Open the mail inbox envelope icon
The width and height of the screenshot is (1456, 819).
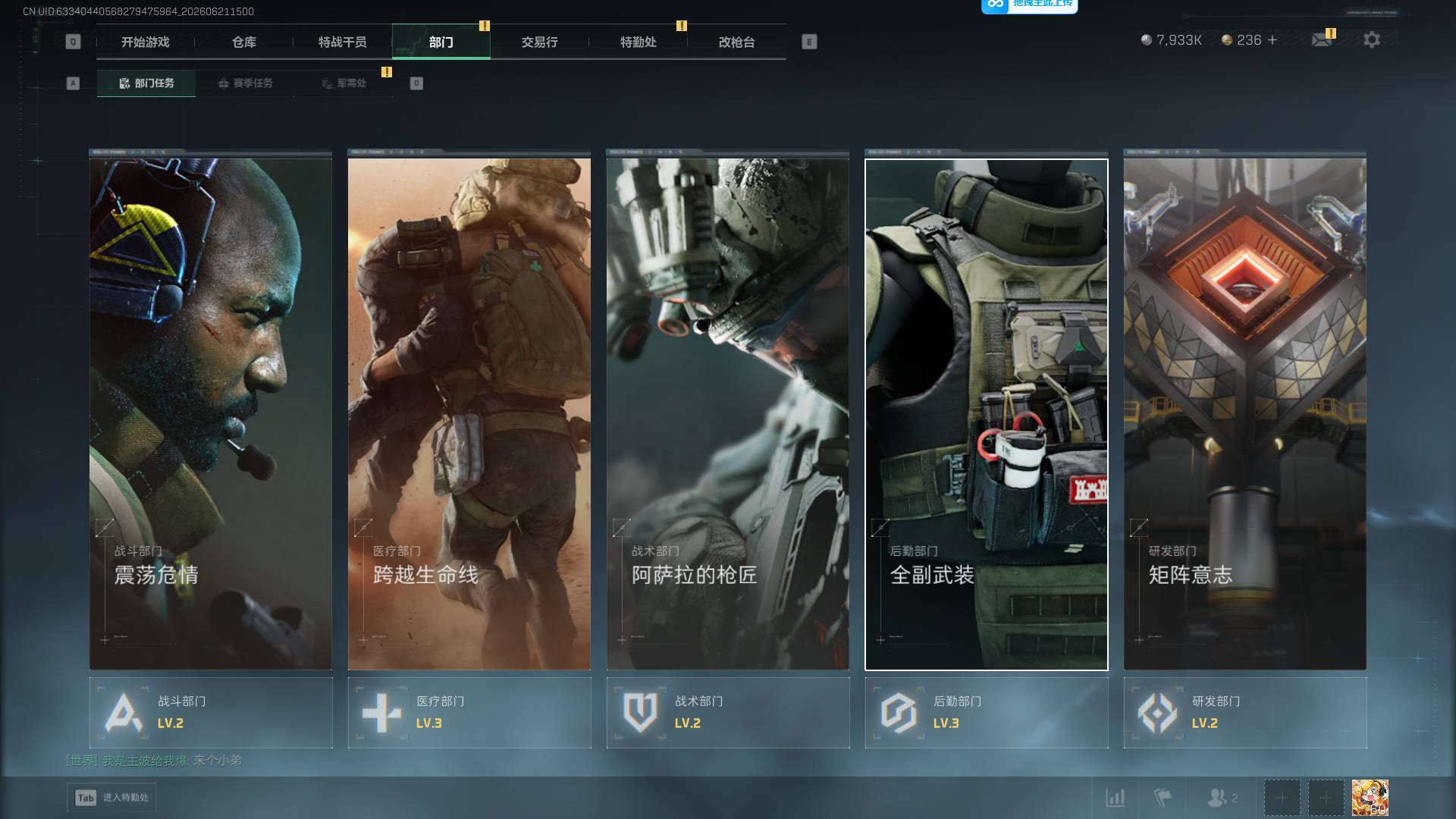(1322, 39)
